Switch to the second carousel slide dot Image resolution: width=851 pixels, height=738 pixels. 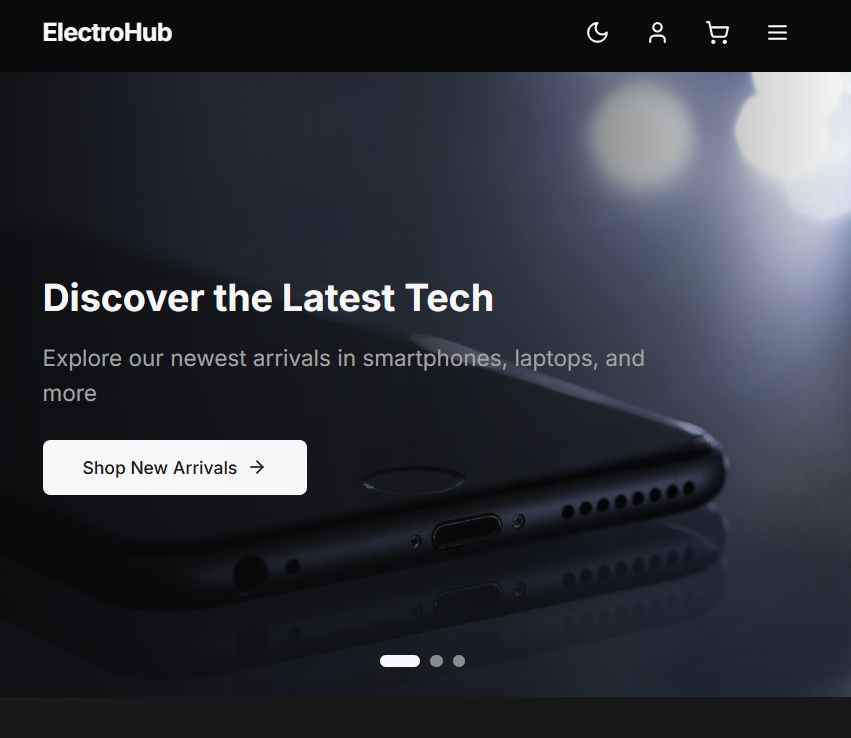click(x=436, y=661)
